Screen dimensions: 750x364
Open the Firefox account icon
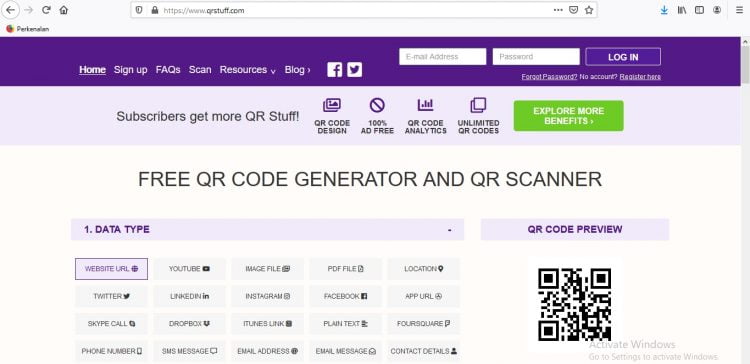tap(717, 10)
